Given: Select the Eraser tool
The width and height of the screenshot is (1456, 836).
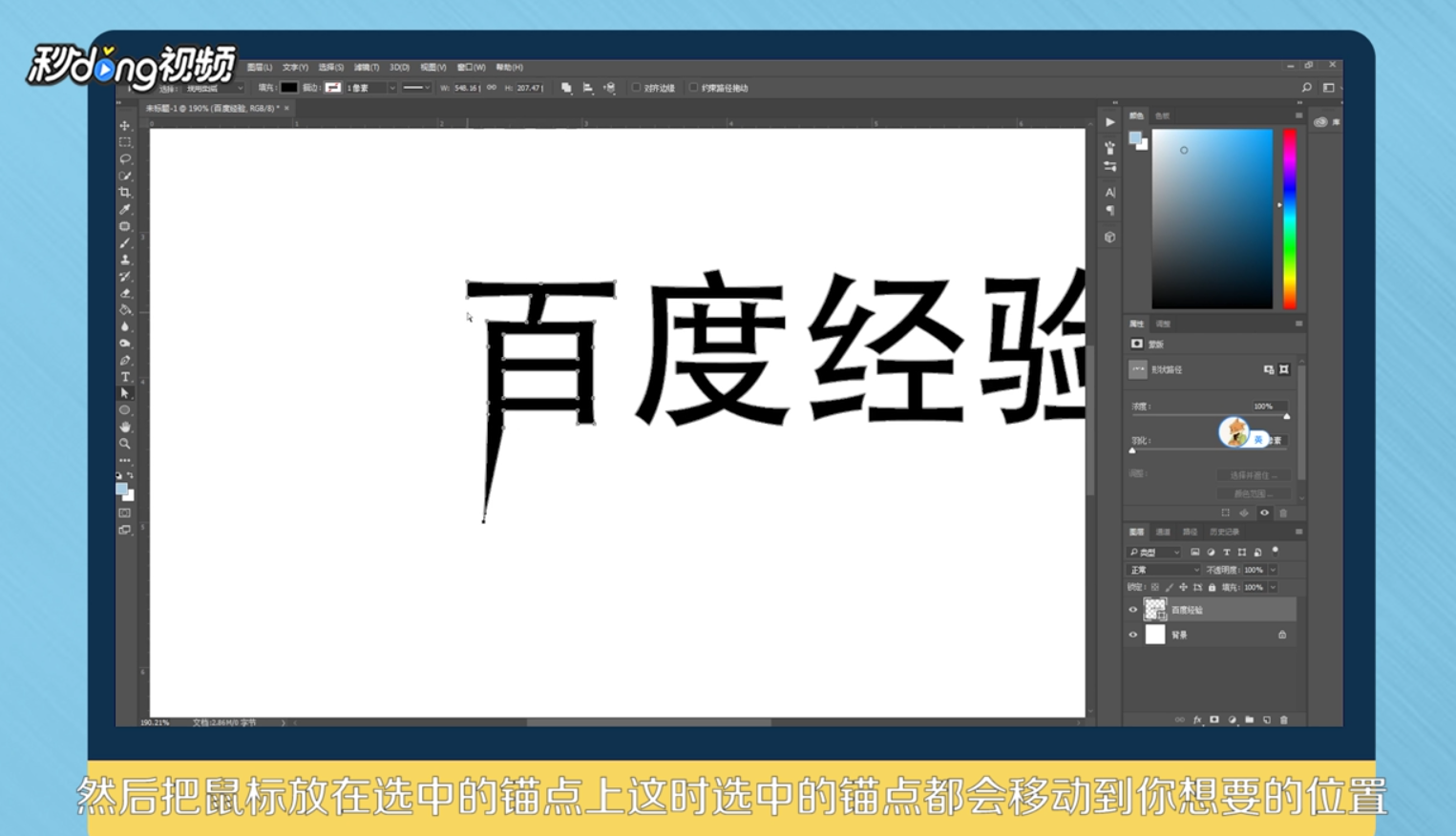Looking at the screenshot, I should (x=125, y=293).
